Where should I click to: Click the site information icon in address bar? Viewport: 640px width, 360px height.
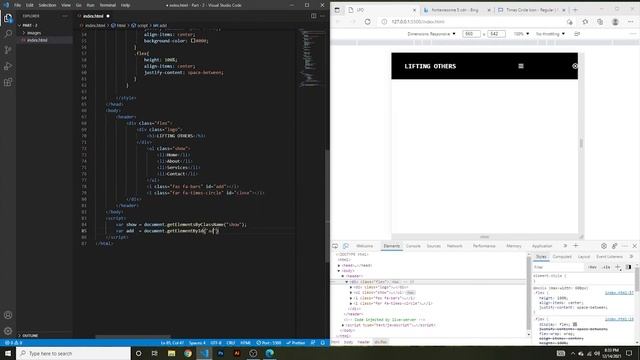[x=384, y=22]
